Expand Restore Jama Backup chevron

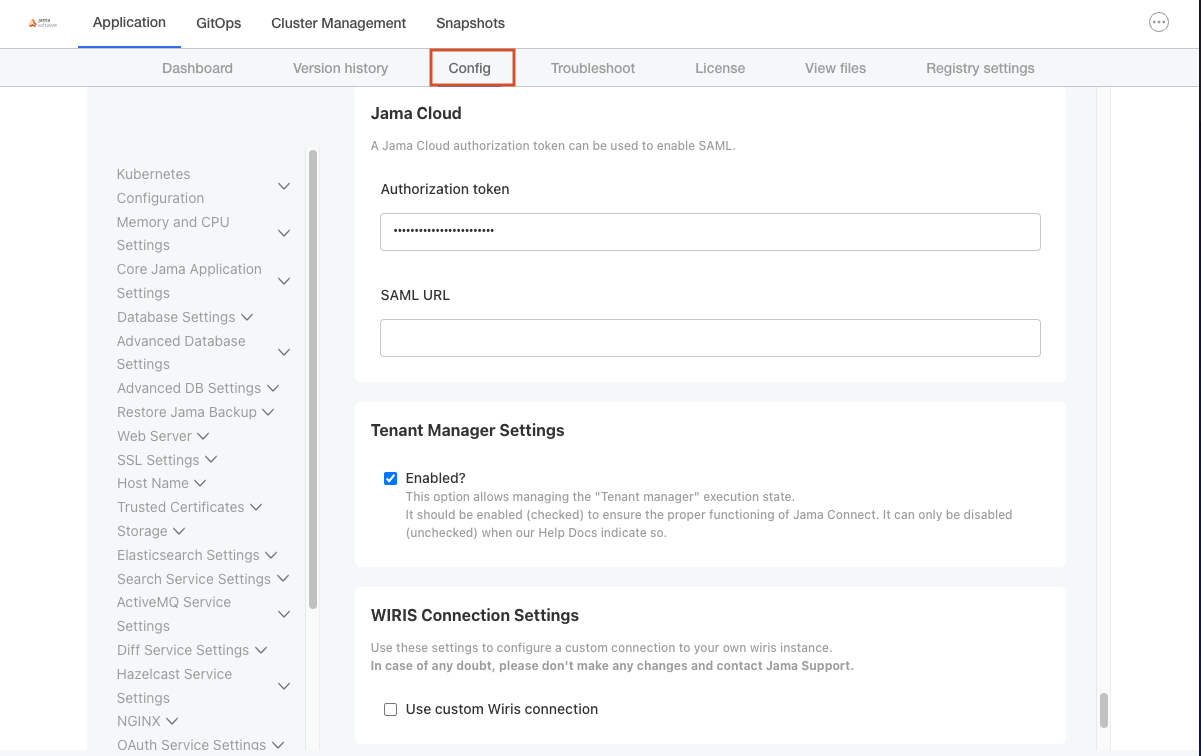coord(268,412)
